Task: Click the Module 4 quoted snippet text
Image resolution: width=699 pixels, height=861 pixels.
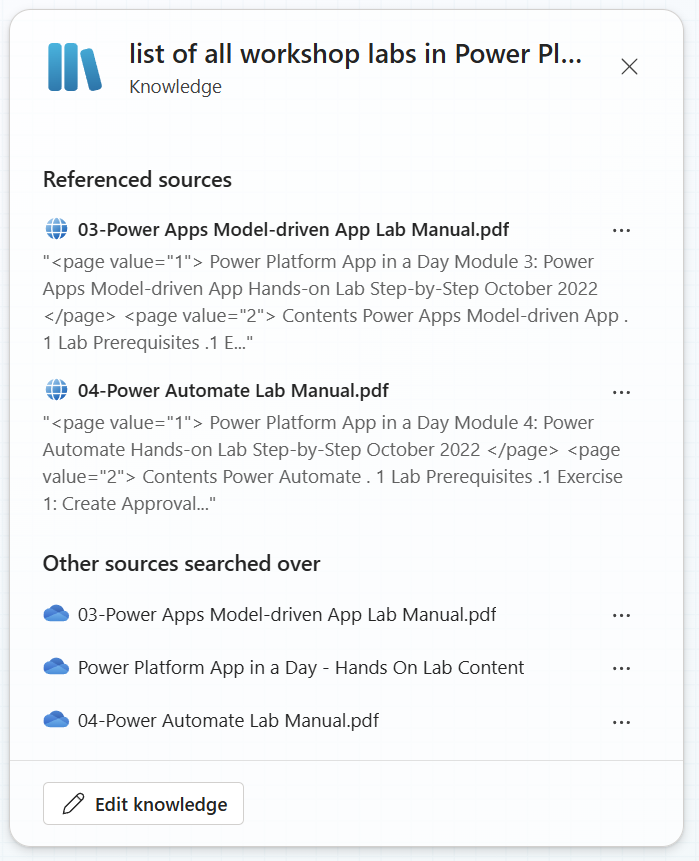Action: [333, 463]
